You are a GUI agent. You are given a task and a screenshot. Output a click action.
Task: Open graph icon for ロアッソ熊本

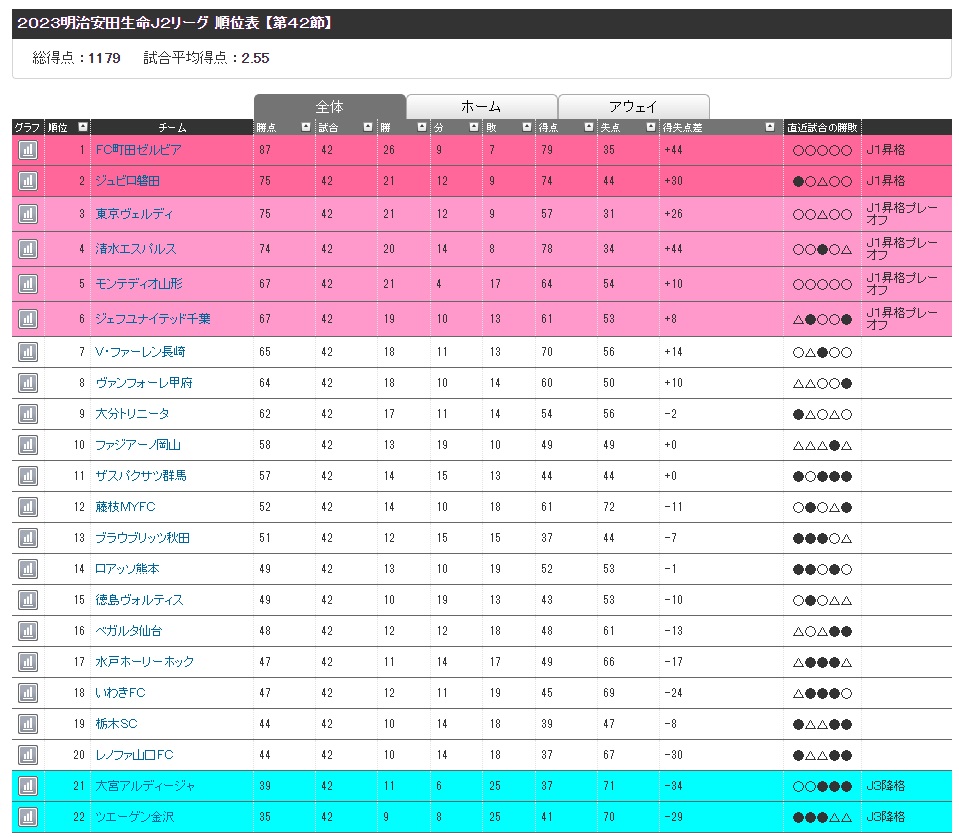[27, 569]
